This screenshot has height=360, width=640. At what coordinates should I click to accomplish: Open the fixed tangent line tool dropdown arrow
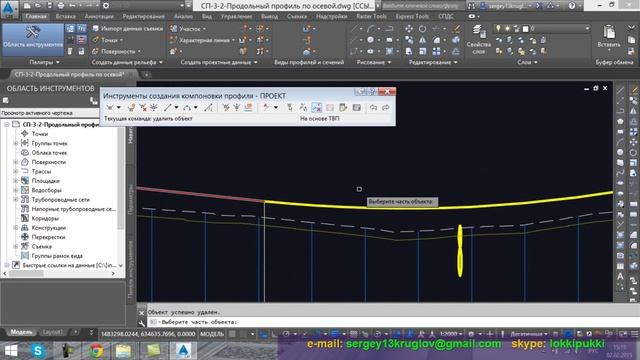pos(176,107)
